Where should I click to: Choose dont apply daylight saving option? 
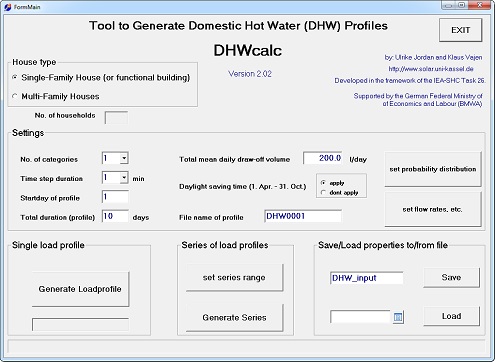pyautogui.click(x=323, y=192)
